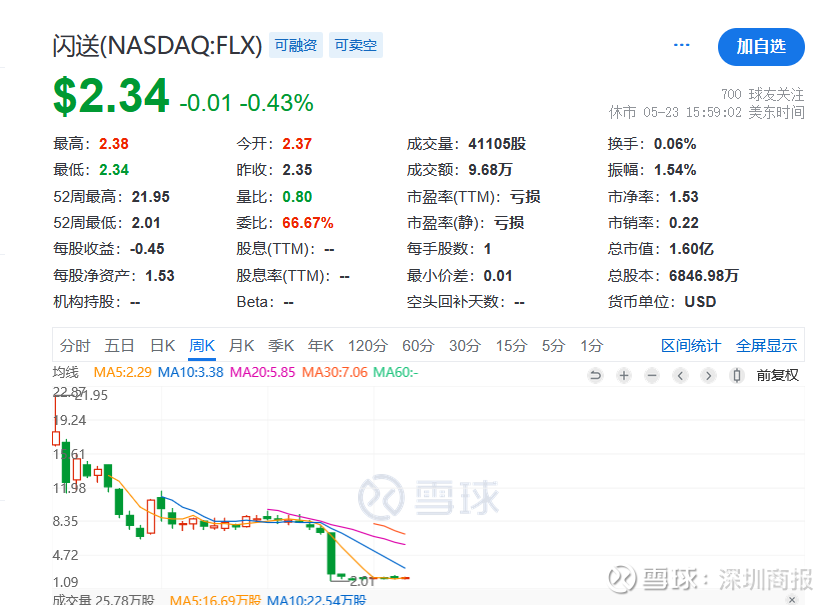Switch to 分时 tab
Image resolution: width=838 pixels, height=605 pixels.
(x=75, y=346)
